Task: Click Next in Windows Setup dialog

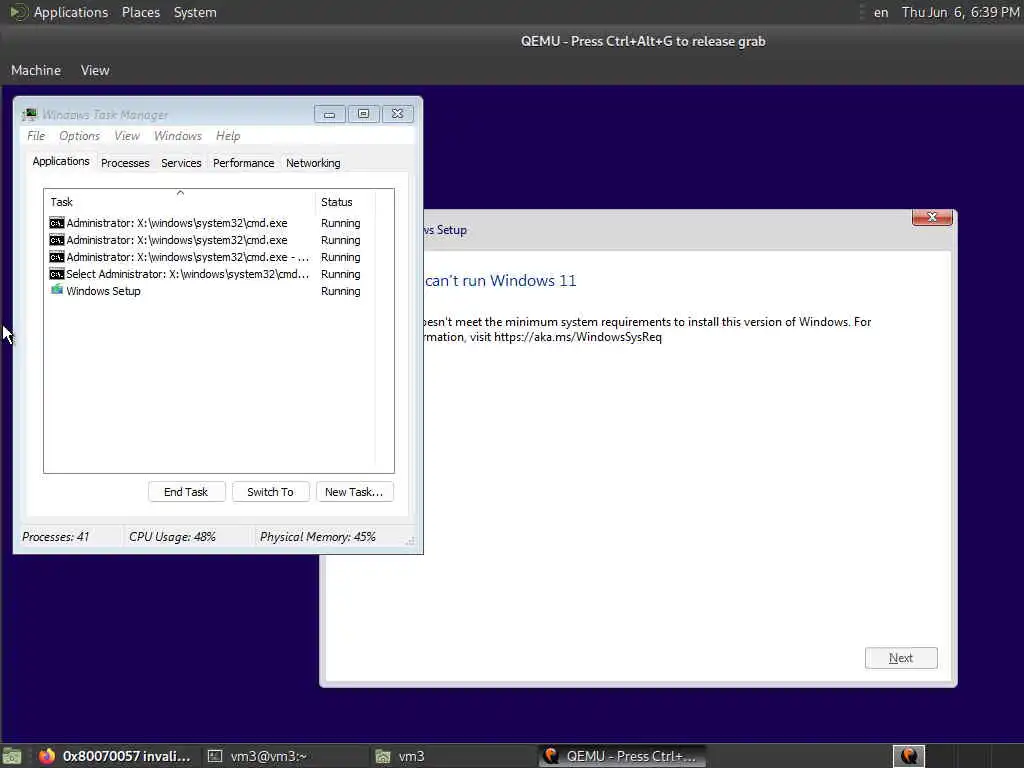Action: (901, 658)
